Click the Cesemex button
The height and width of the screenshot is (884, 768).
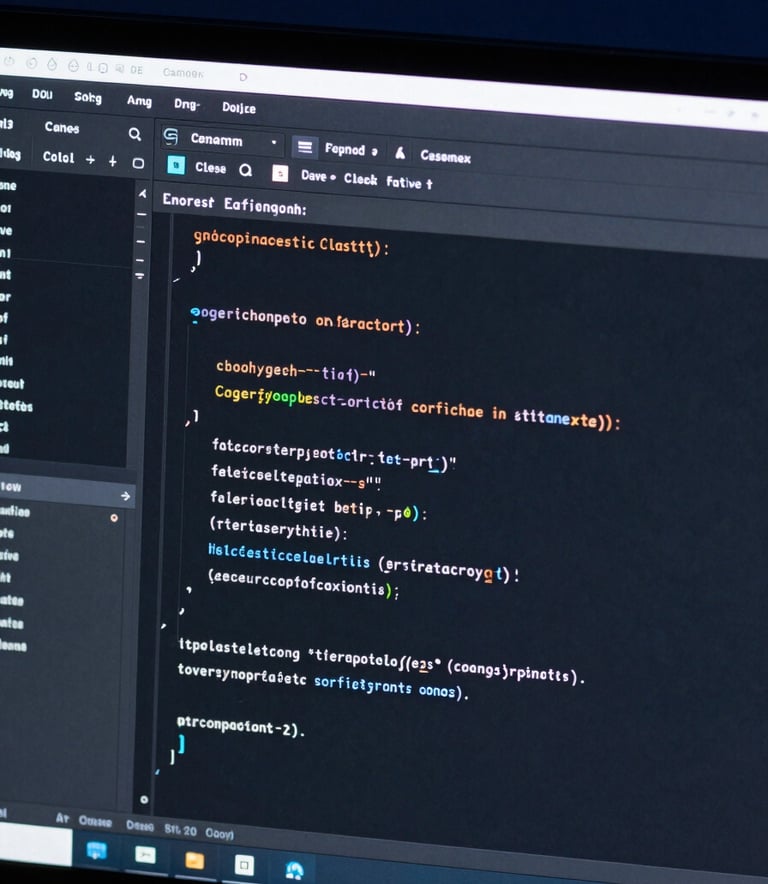(445, 156)
